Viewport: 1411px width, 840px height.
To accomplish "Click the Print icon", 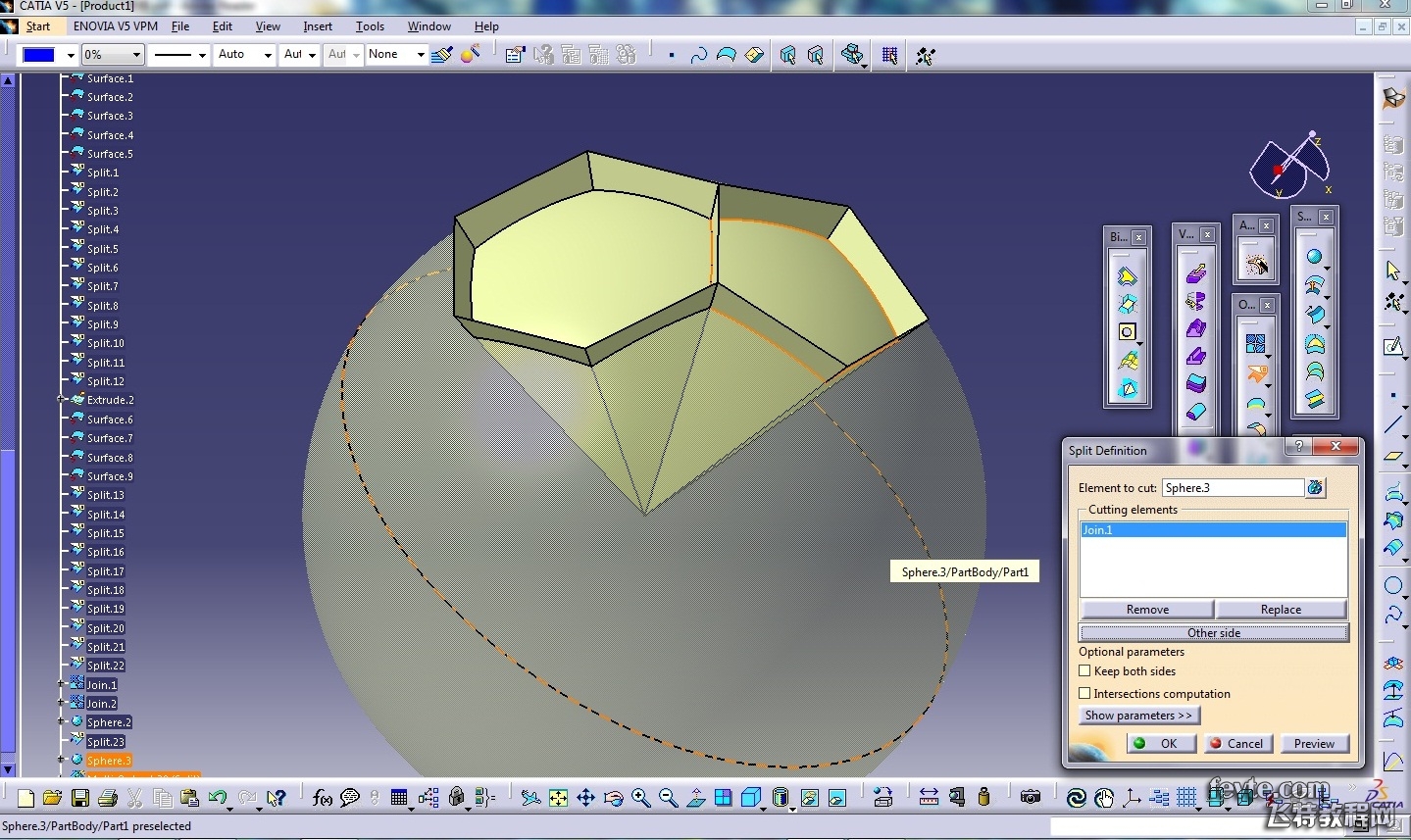I will (108, 798).
